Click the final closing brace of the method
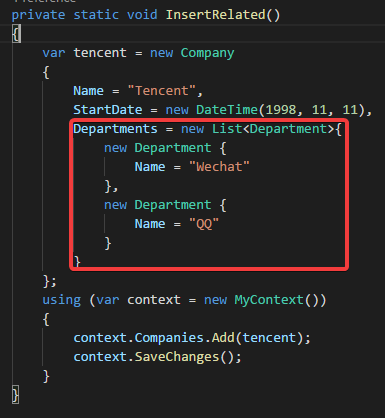The width and height of the screenshot is (385, 418). [x=15, y=395]
